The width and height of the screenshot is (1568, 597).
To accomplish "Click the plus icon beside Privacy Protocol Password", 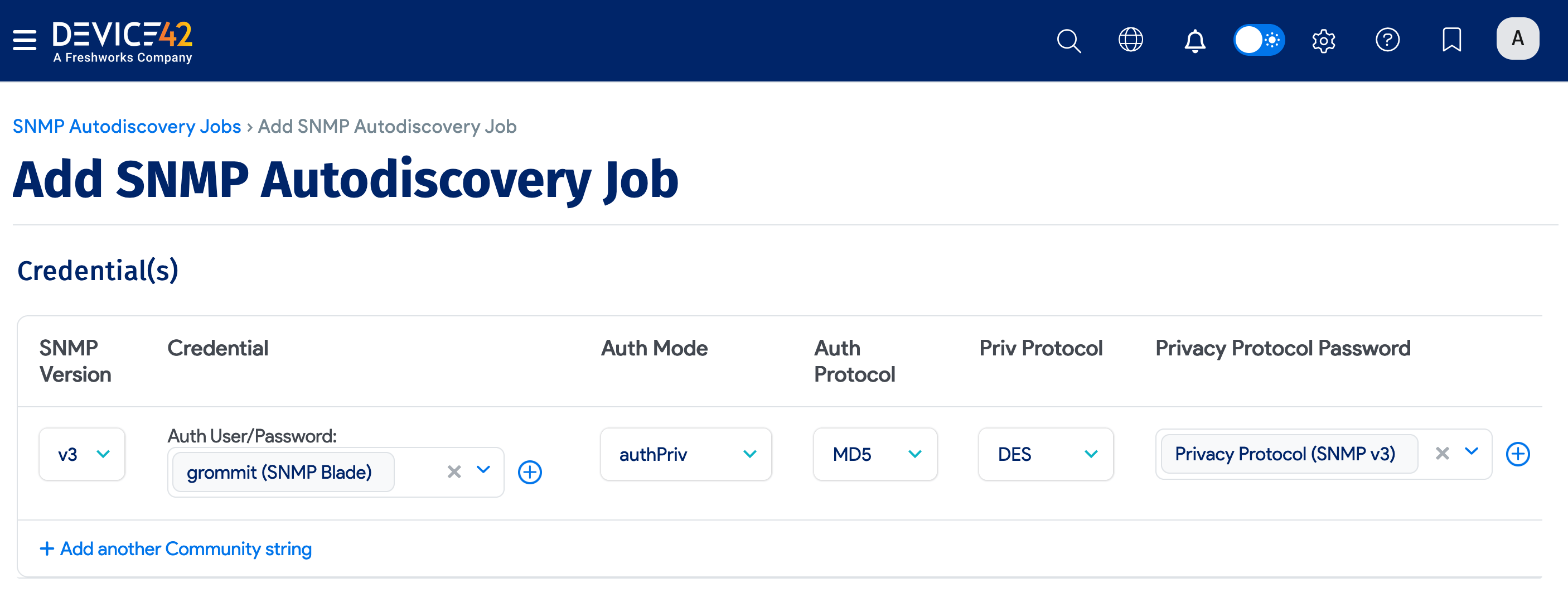I will coord(1519,454).
